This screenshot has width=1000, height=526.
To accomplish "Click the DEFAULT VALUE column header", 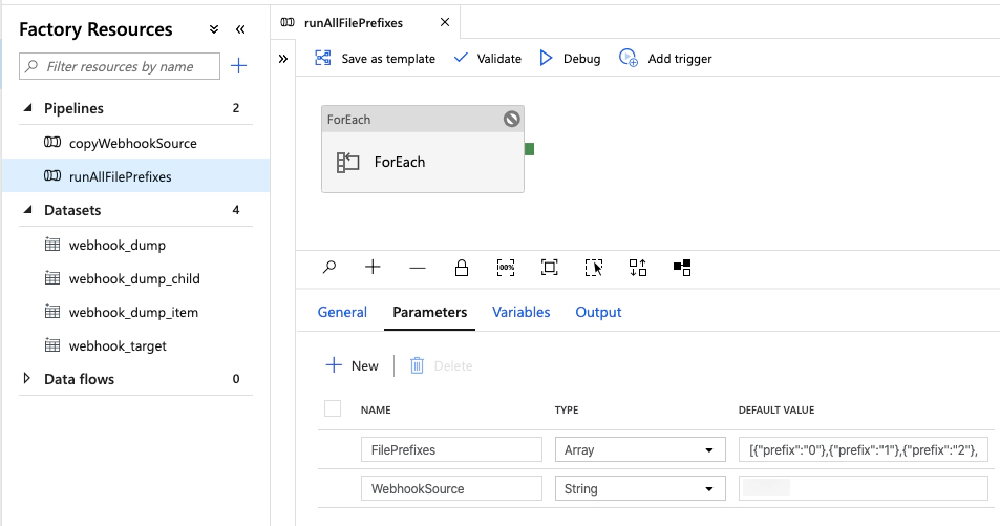I will (x=776, y=410).
